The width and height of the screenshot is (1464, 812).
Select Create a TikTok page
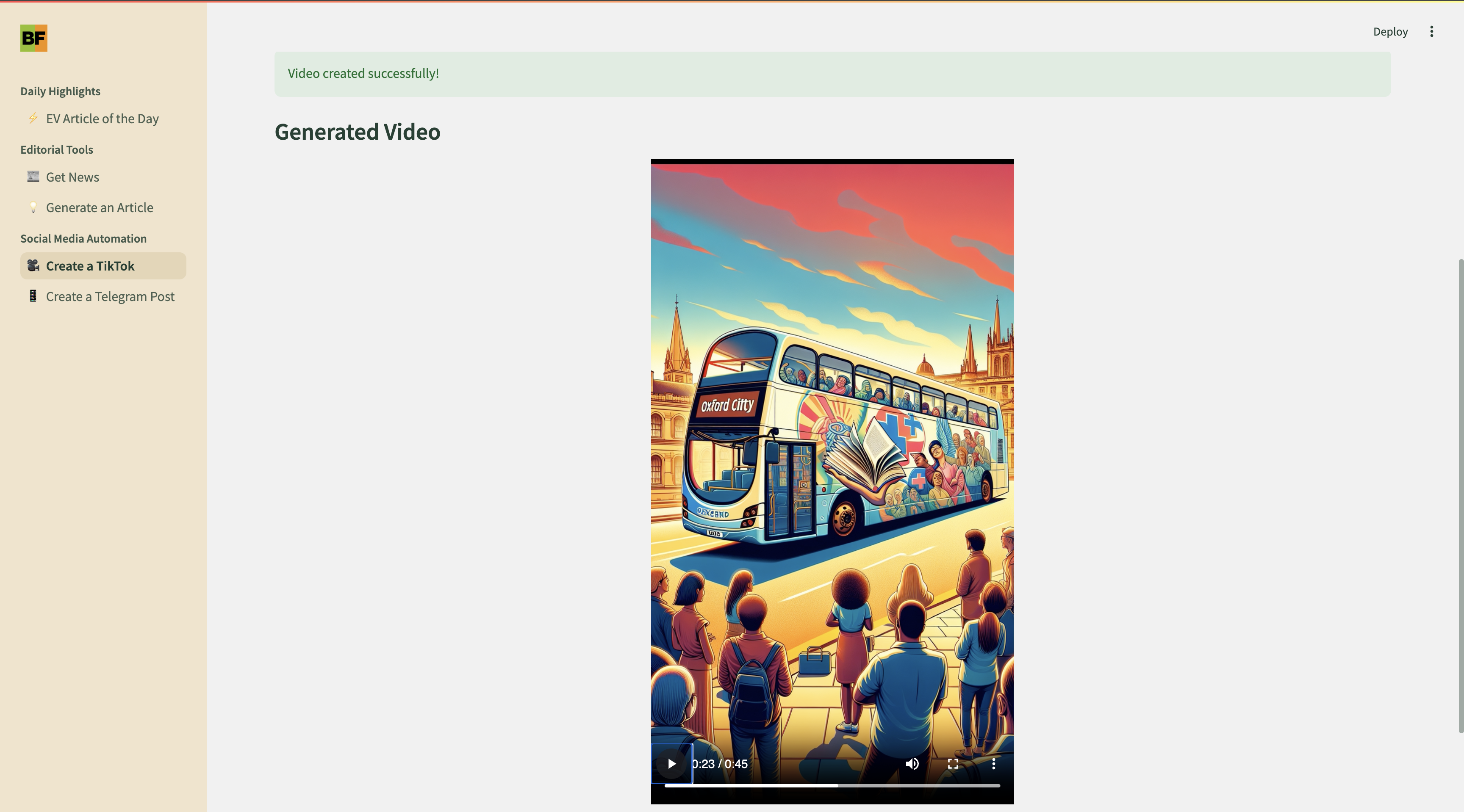pyautogui.click(x=90, y=266)
